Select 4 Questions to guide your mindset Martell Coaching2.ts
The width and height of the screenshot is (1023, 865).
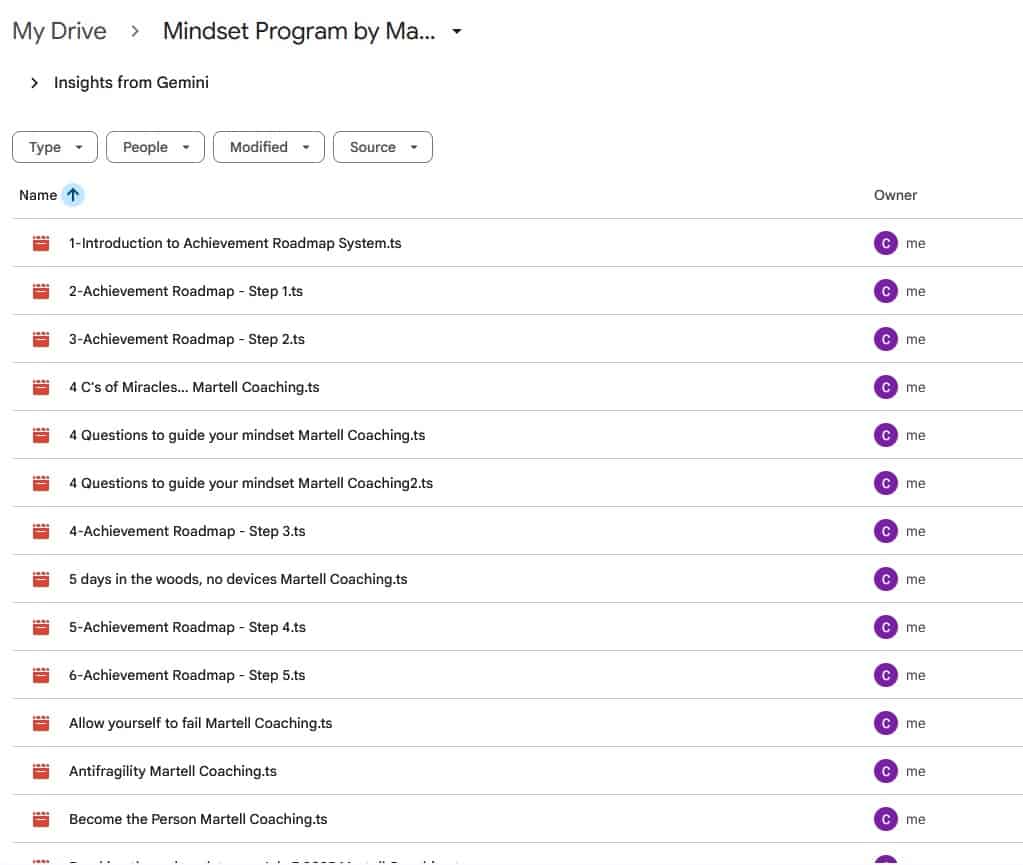click(250, 483)
